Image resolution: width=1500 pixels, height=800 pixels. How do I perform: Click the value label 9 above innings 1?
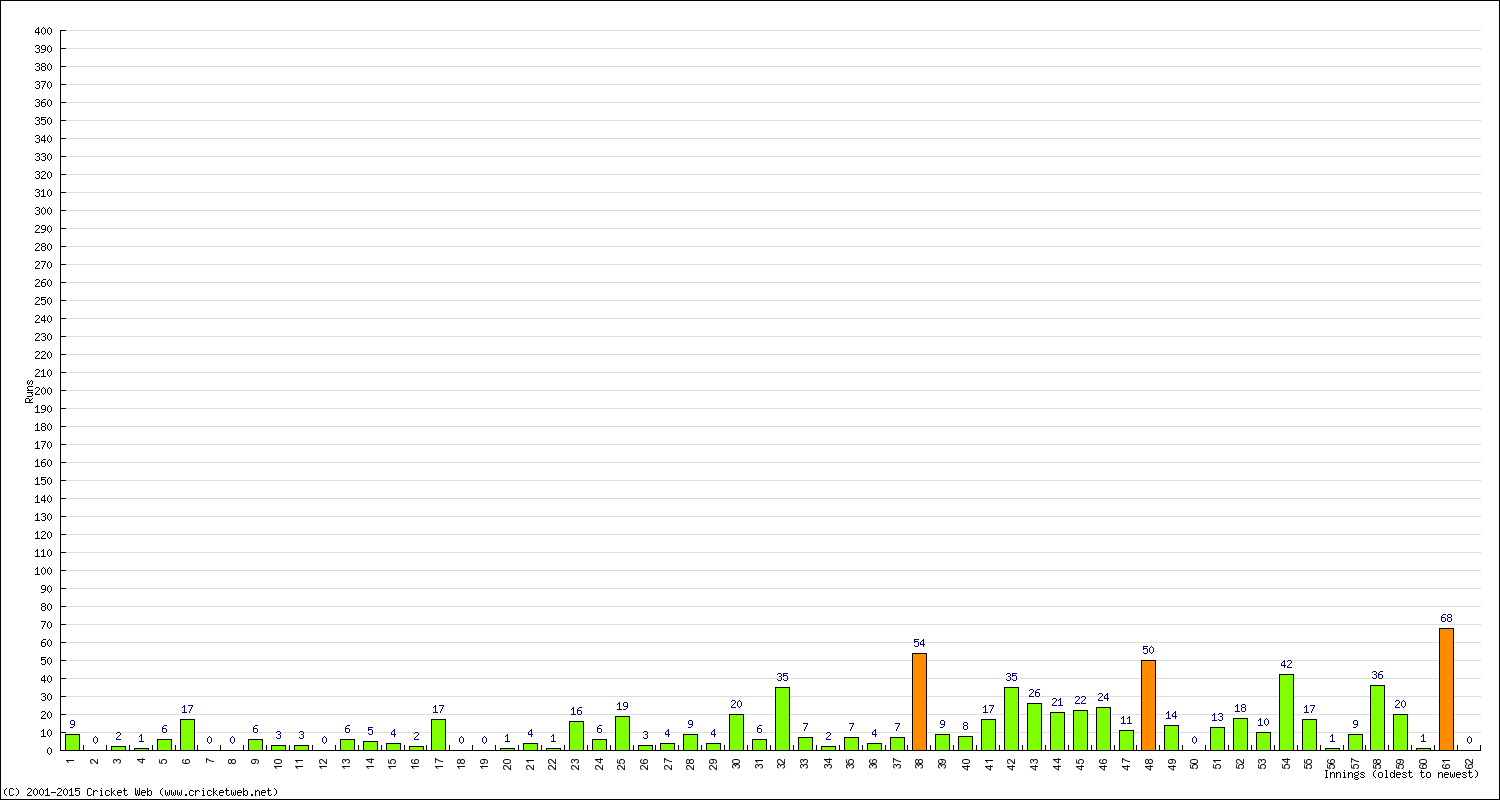[x=72, y=724]
